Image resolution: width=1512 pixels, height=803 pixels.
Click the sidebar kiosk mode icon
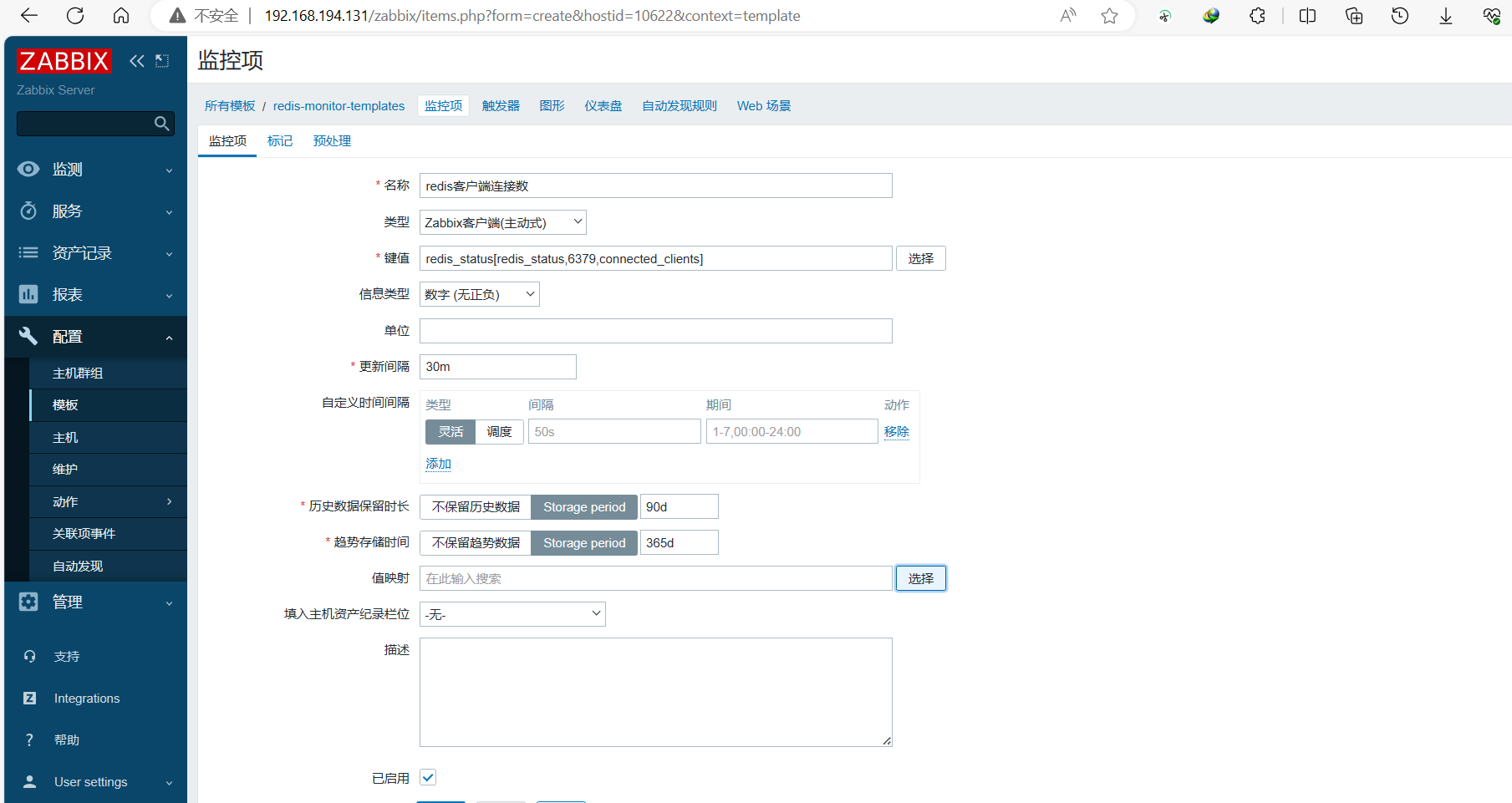pyautogui.click(x=162, y=61)
